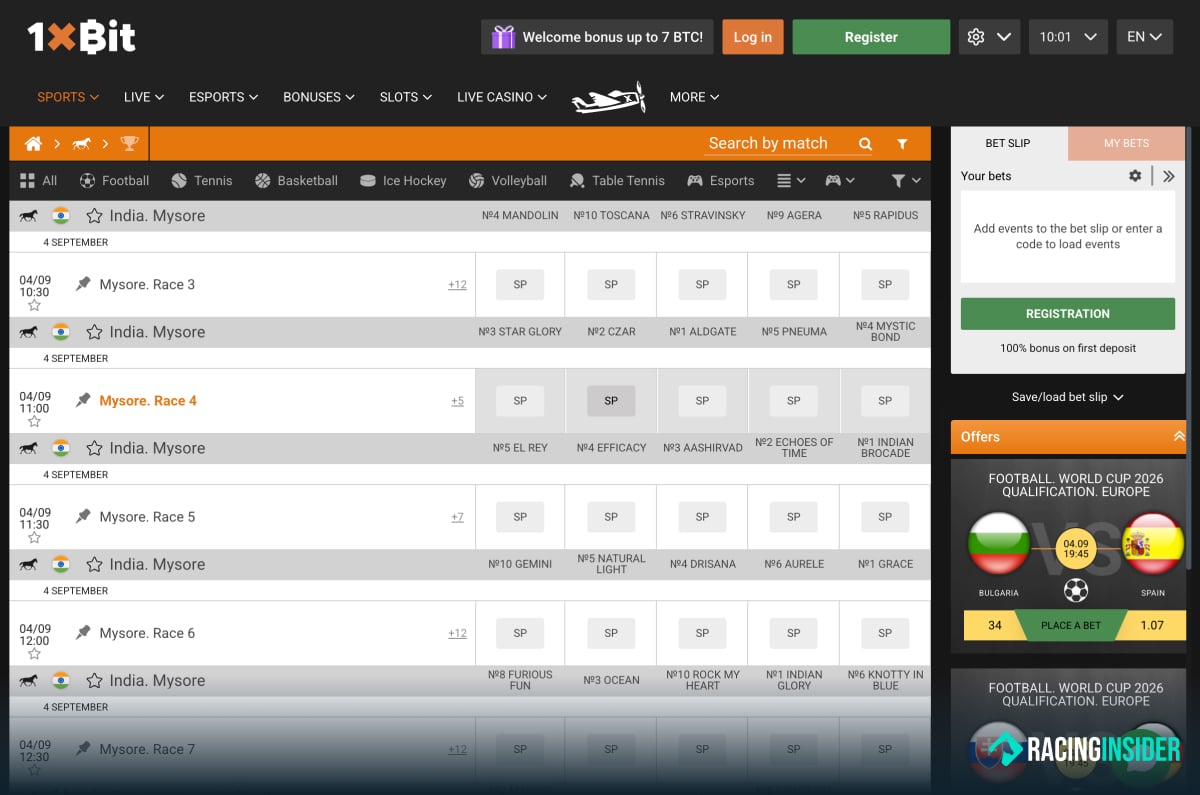Select Bulgaria odds 34
Viewport: 1200px width, 795px height.
(x=994, y=626)
